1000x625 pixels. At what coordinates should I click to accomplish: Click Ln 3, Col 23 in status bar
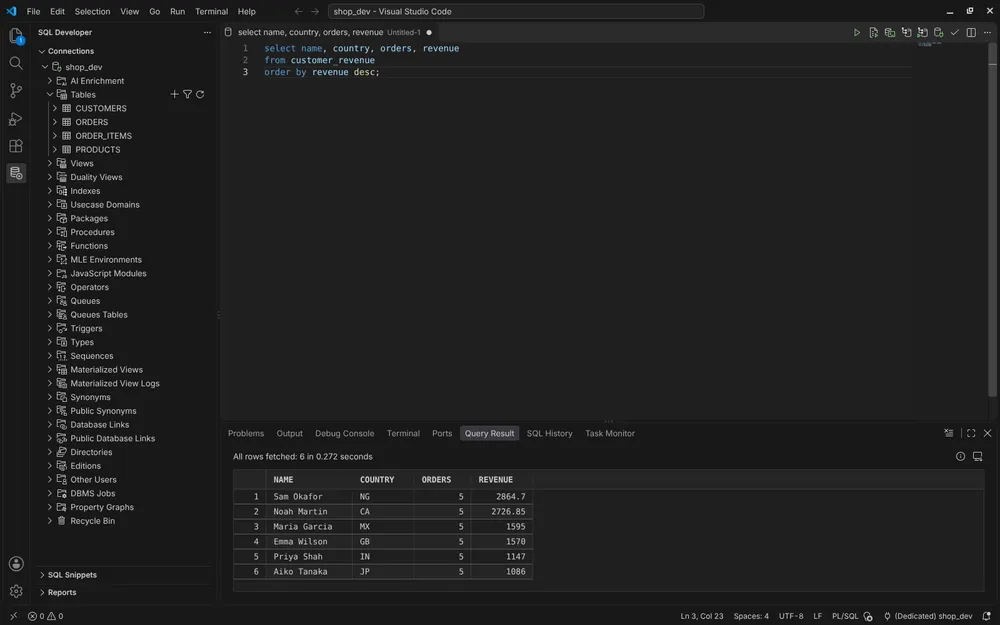pyautogui.click(x=702, y=616)
